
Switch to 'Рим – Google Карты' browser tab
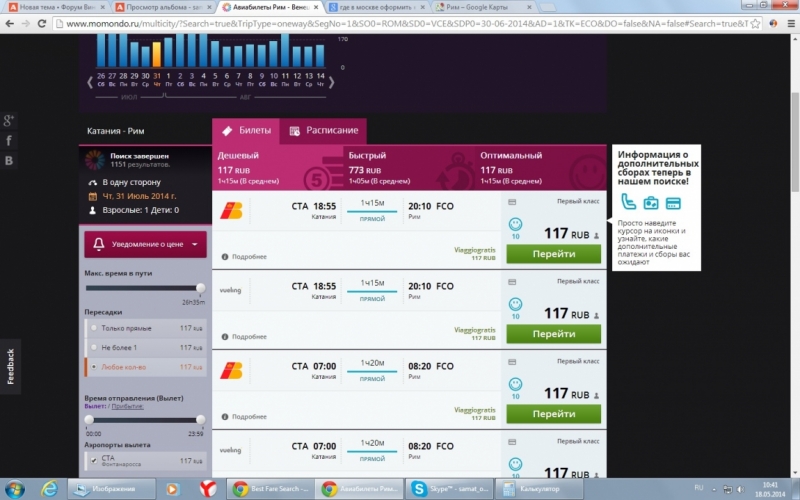click(x=482, y=7)
